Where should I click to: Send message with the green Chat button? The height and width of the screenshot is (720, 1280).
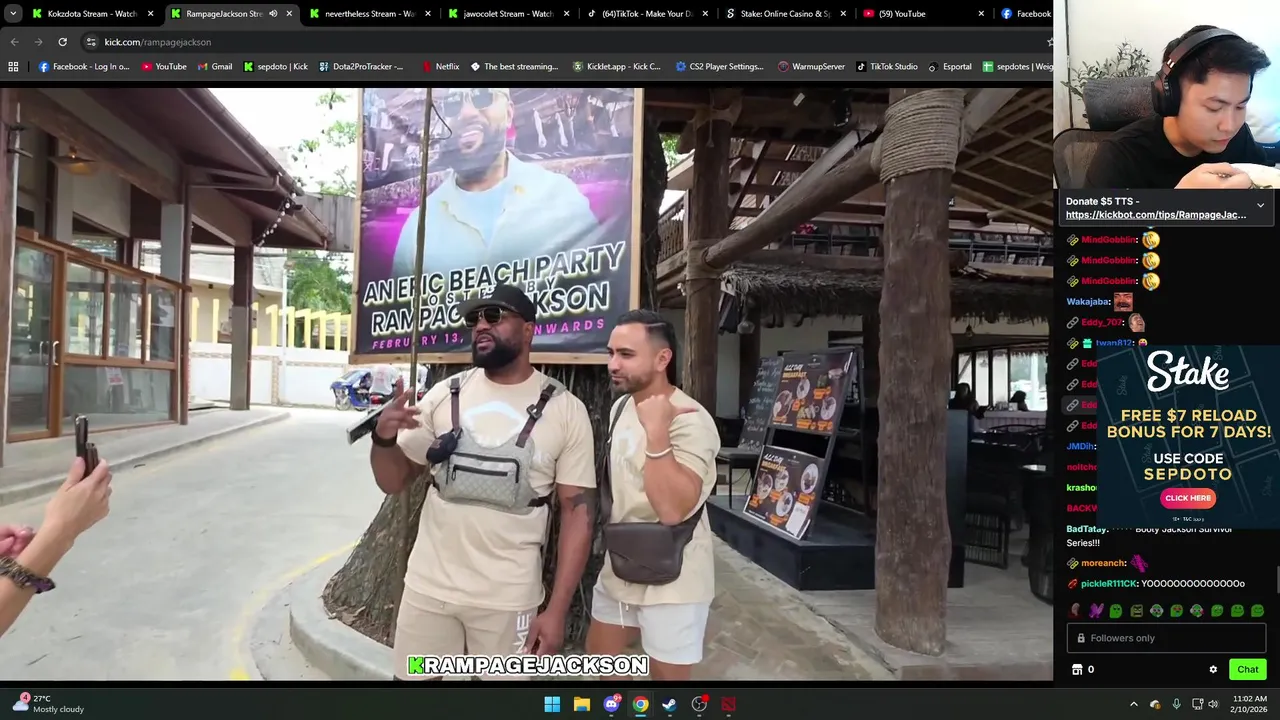click(1248, 670)
